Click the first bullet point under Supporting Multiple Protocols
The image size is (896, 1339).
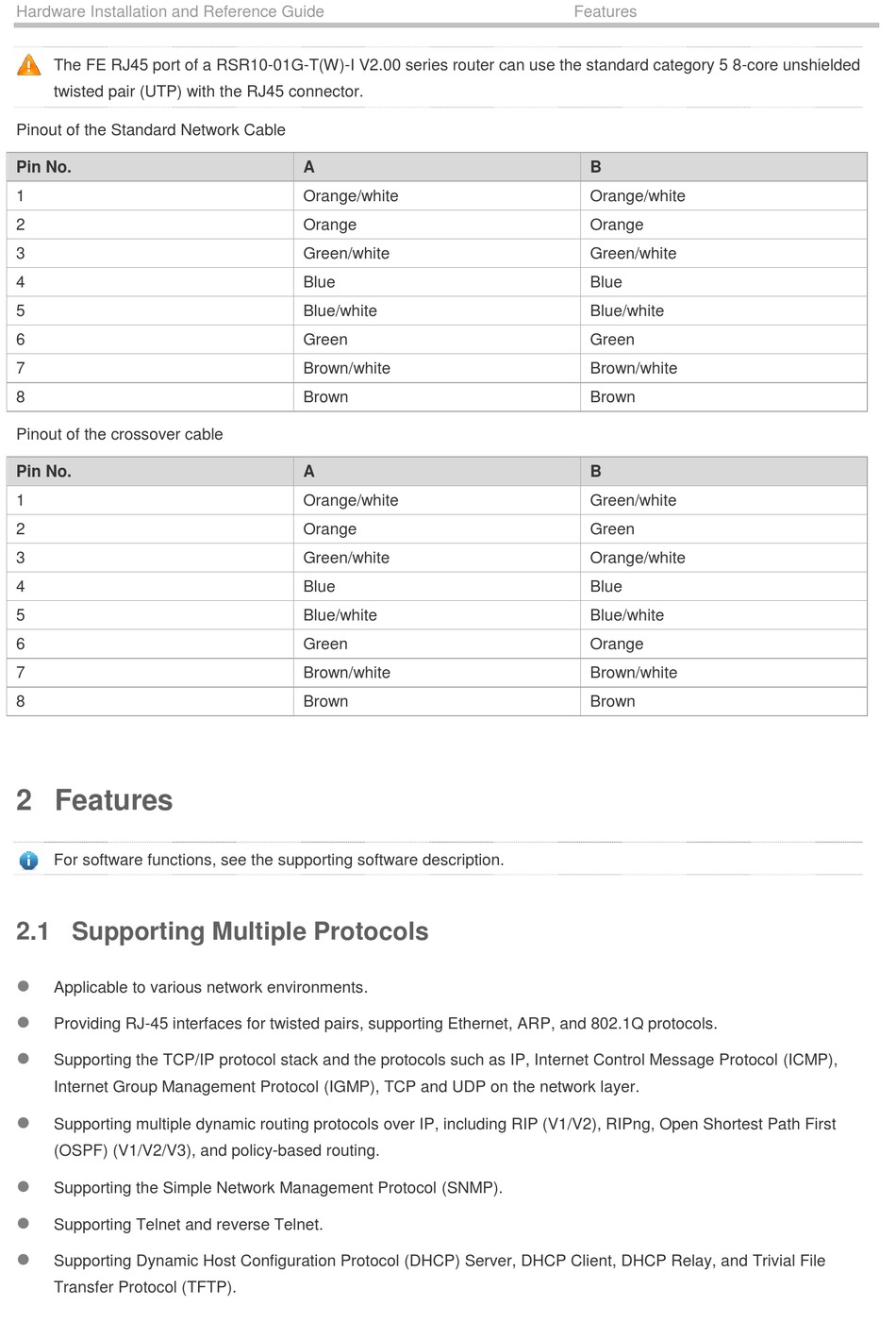(x=24, y=986)
